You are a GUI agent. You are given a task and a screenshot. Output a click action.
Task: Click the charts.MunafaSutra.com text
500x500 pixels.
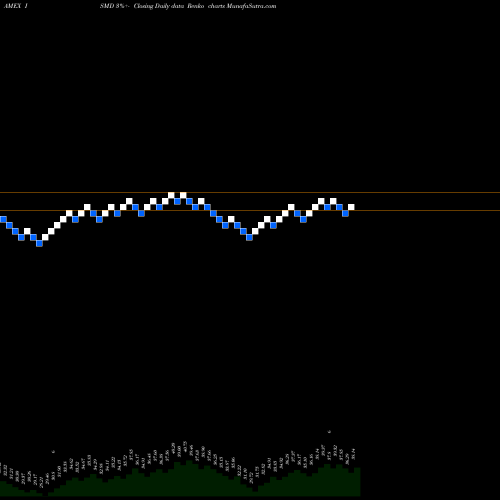[x=242, y=6]
